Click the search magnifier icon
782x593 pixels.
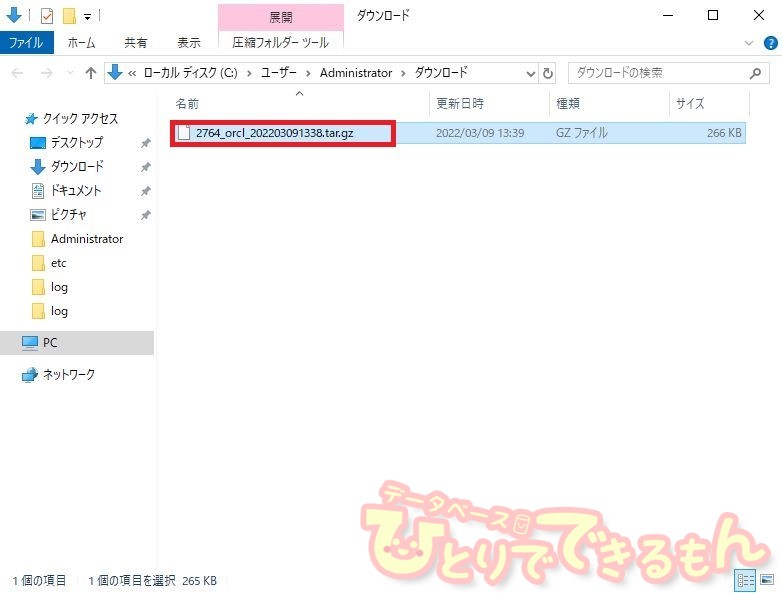[x=756, y=73]
